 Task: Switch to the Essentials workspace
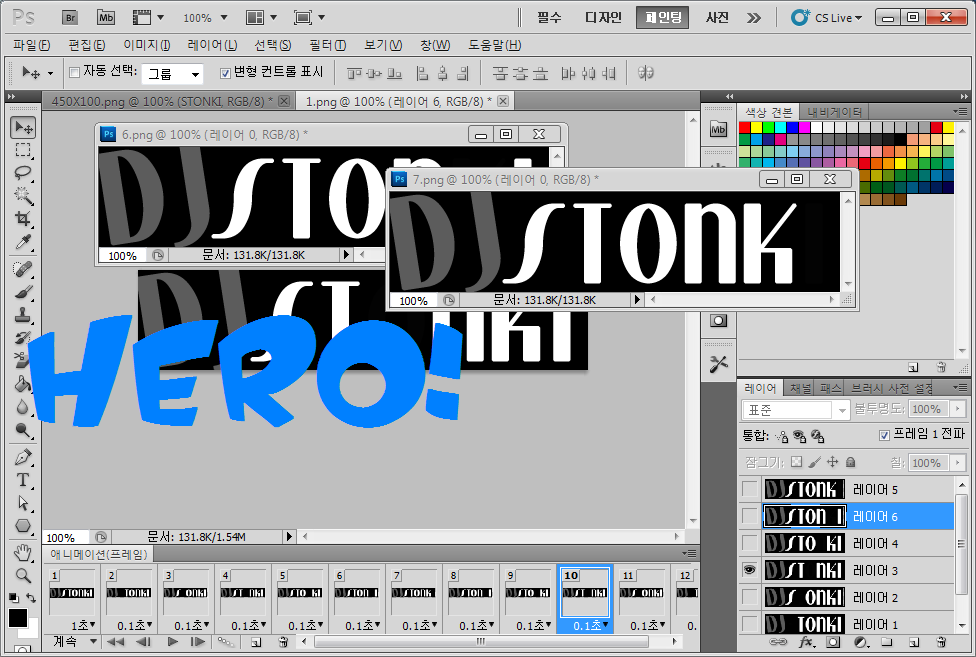tap(549, 17)
